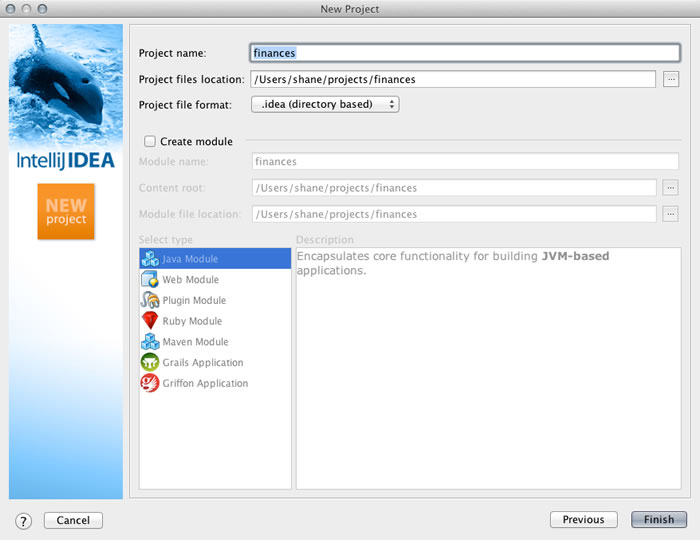700x540 pixels.
Task: Go back with the Previous button
Action: (583, 520)
